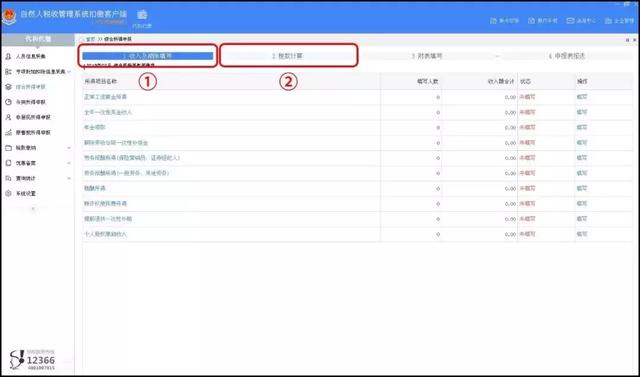Expand 专项附加扣除信息采集 submenu
This screenshot has width=640, height=377.
[69, 72]
